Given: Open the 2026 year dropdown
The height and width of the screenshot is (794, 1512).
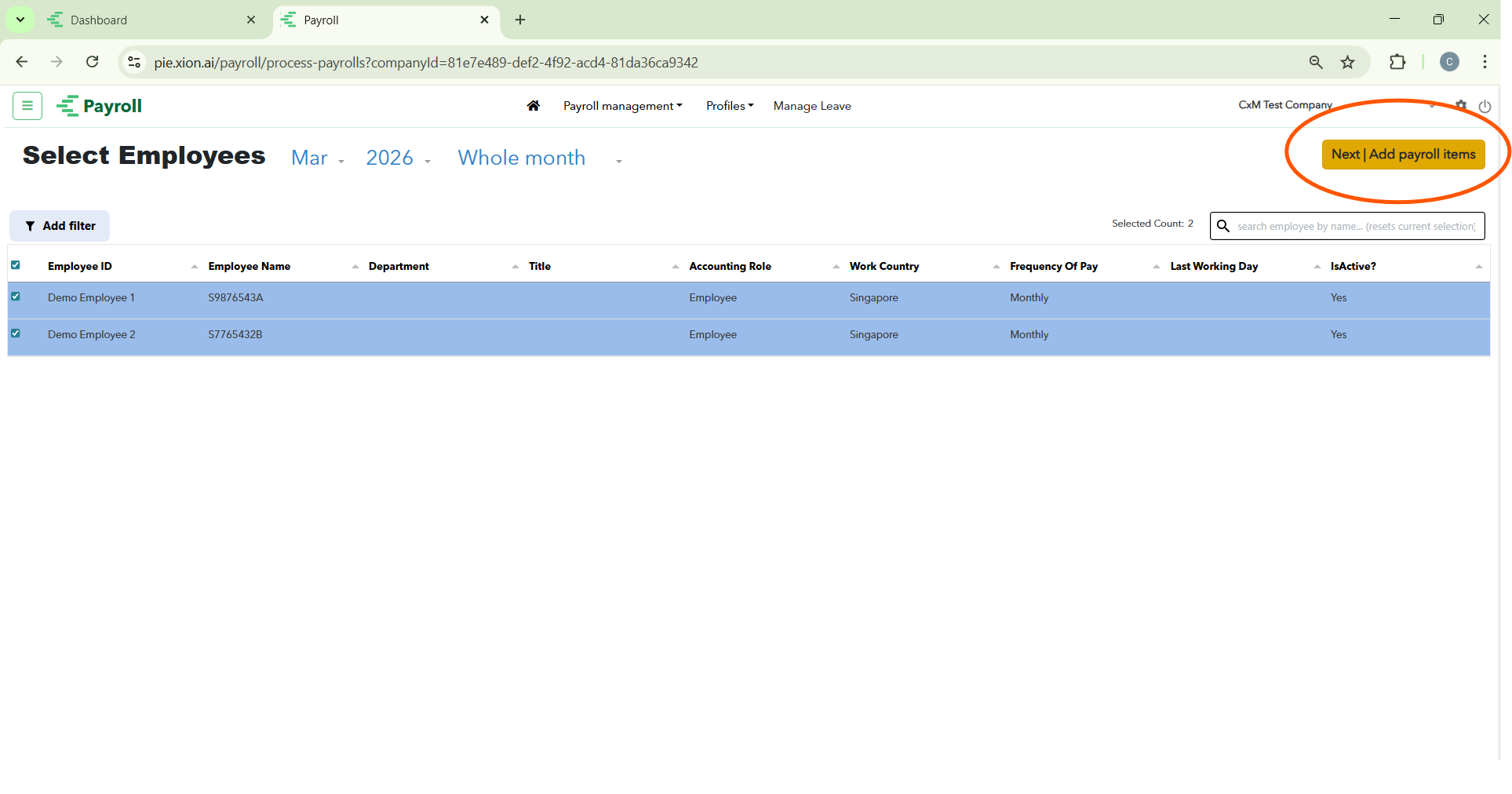Looking at the screenshot, I should tap(398, 158).
